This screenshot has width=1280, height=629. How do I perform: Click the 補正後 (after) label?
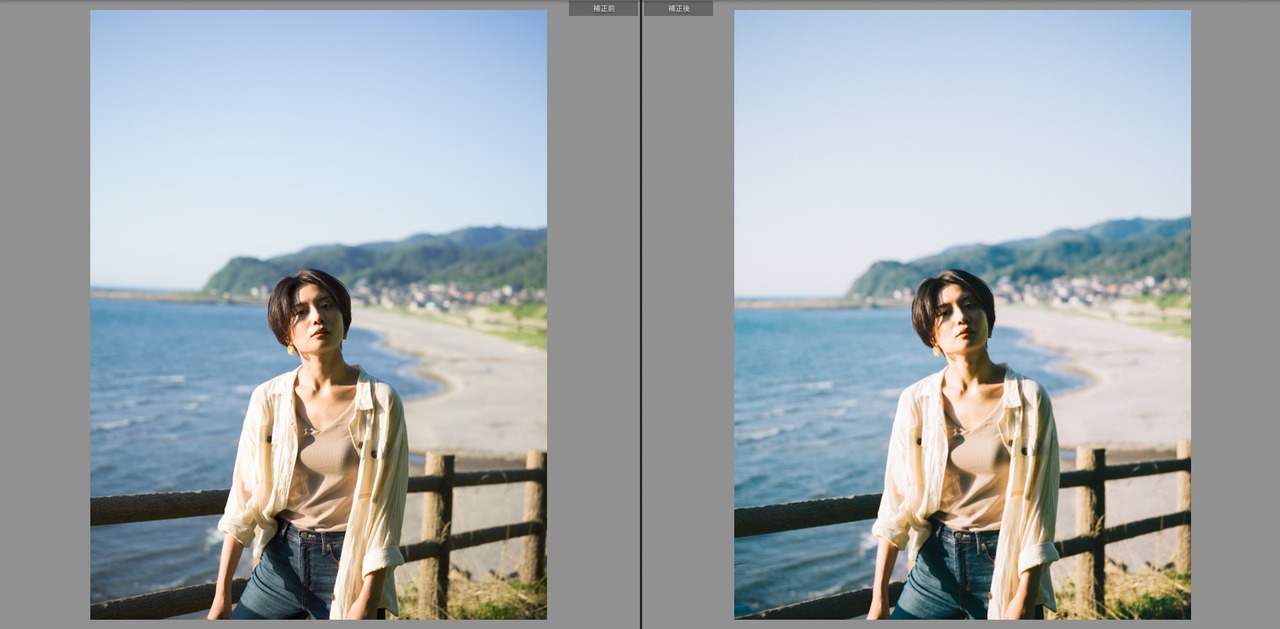(679, 8)
